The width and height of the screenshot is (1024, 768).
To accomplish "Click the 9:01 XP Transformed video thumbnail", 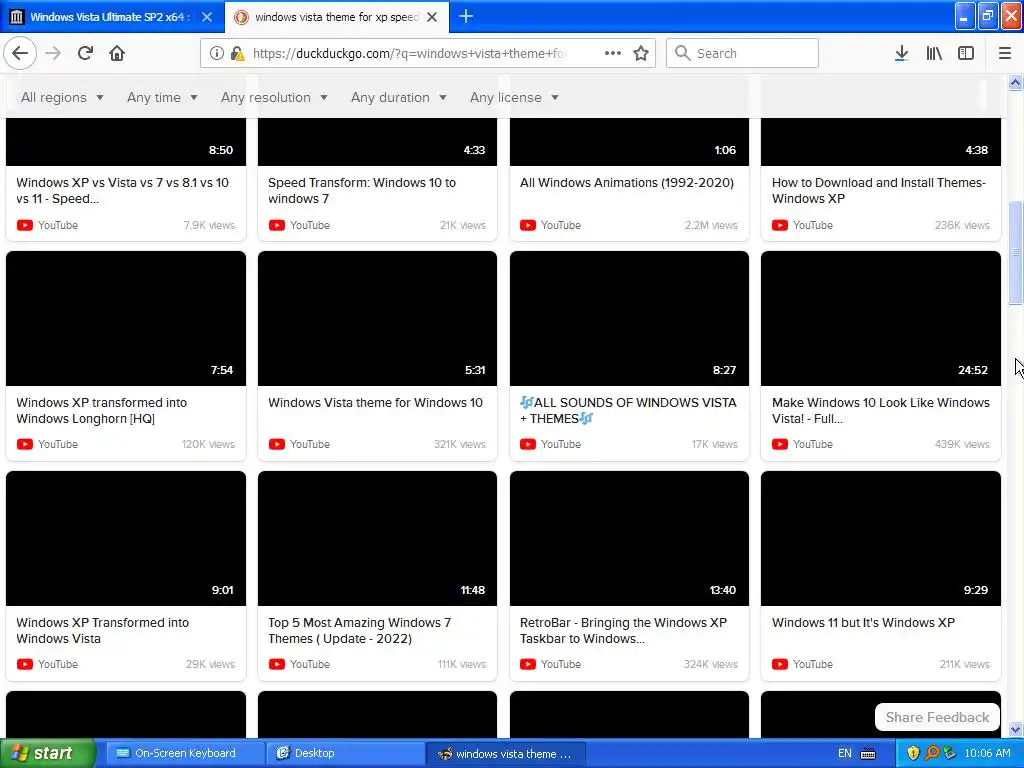I will point(126,539).
